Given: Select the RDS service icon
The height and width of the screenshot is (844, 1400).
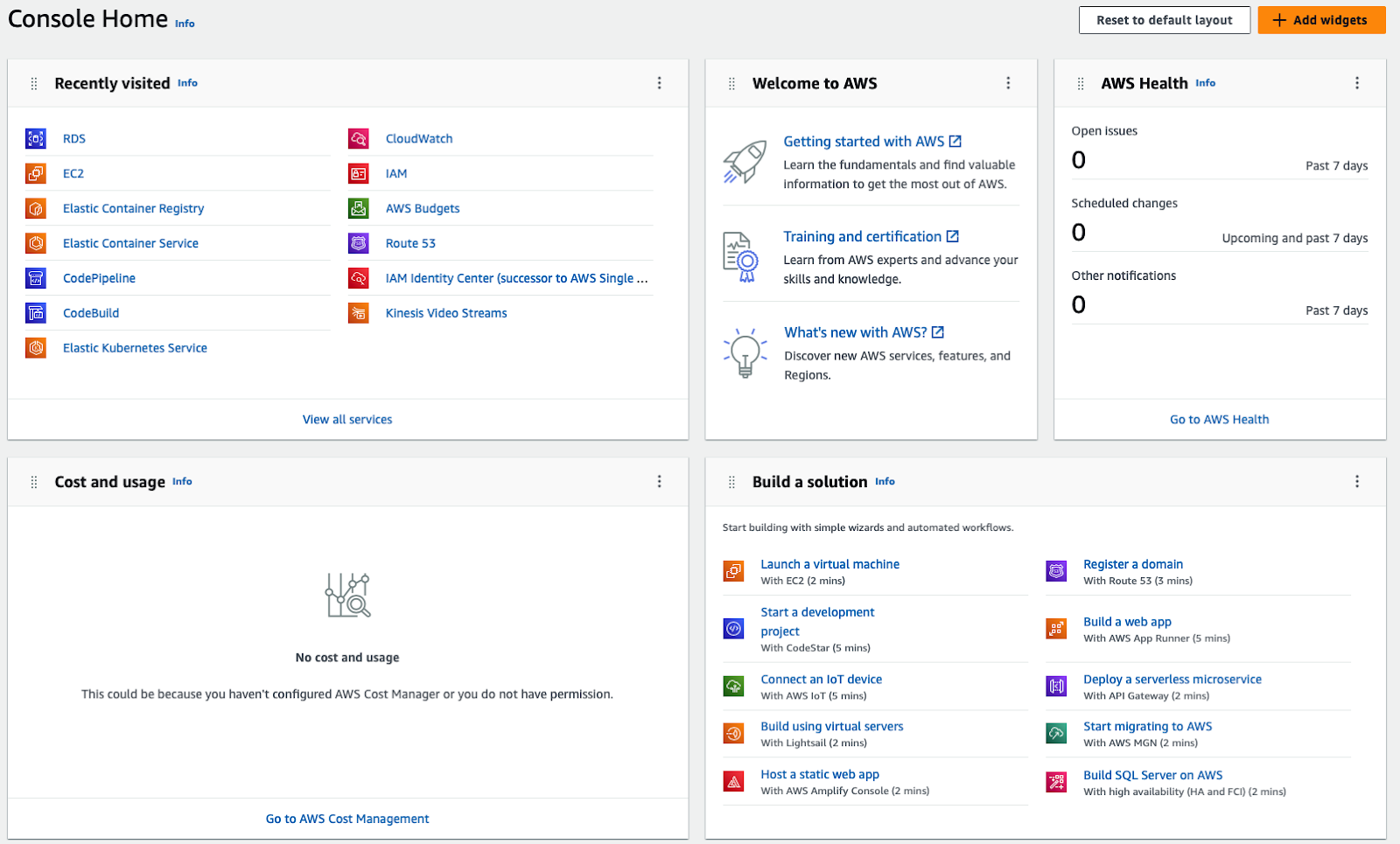Looking at the screenshot, I should point(36,138).
